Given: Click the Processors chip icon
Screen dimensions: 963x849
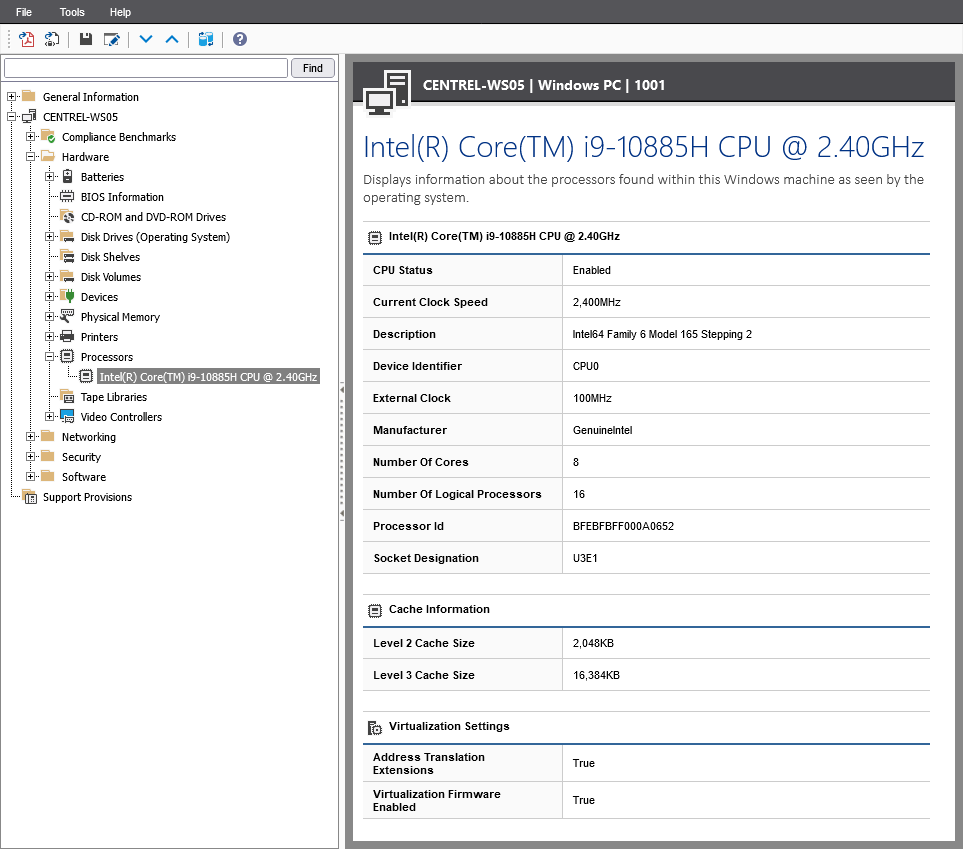Looking at the screenshot, I should tap(68, 356).
